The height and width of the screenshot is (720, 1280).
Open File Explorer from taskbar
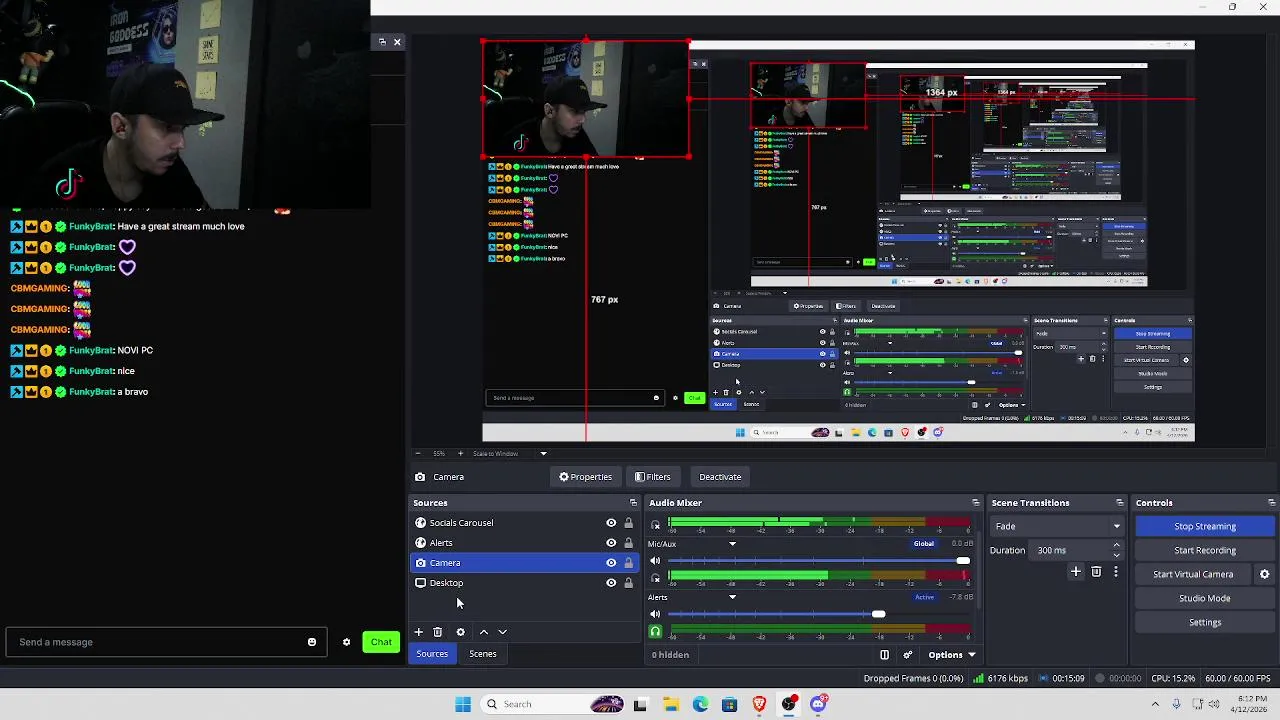click(670, 704)
